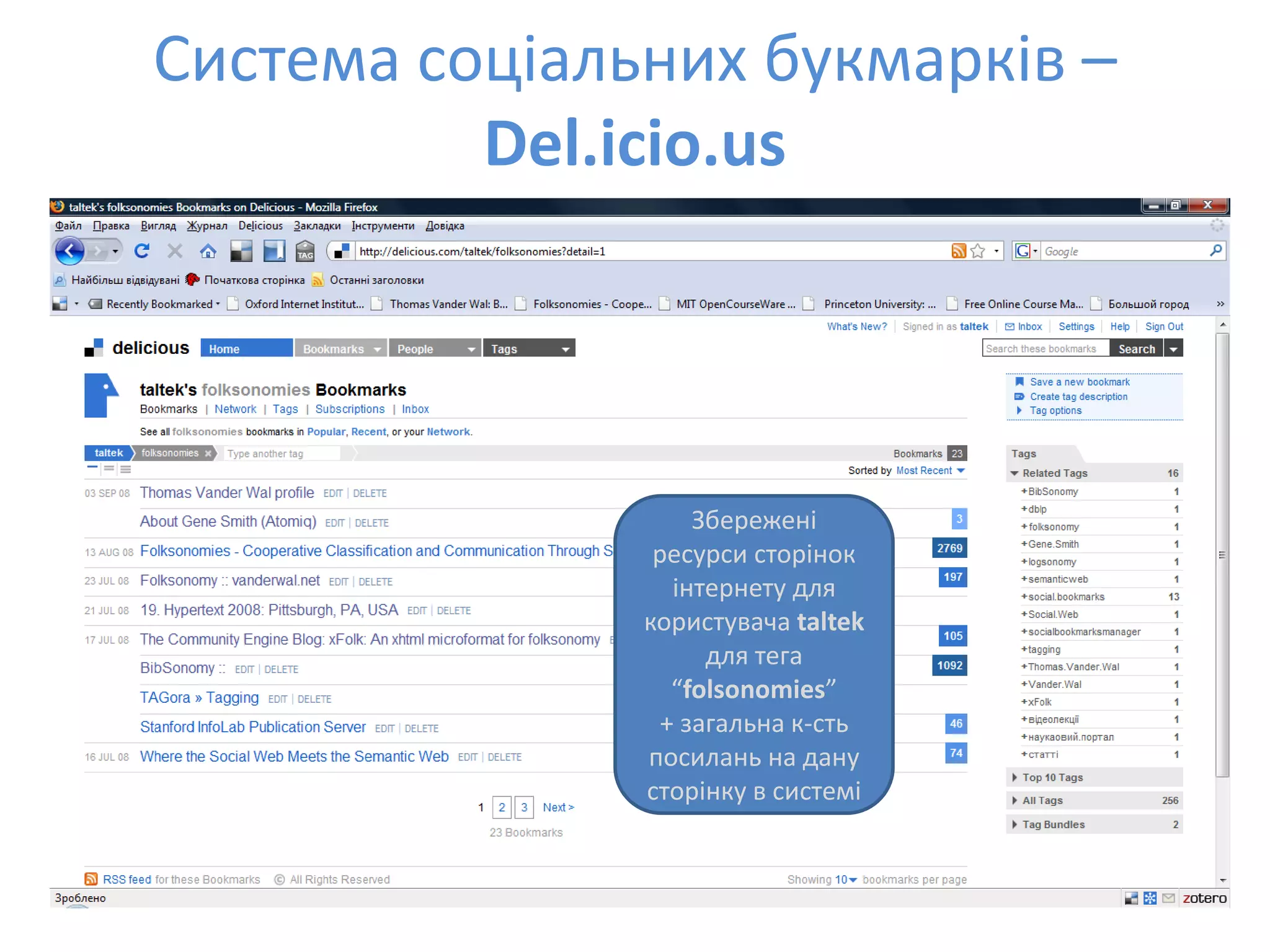
Task: Open the Search options dropdown arrow
Action: point(1173,349)
